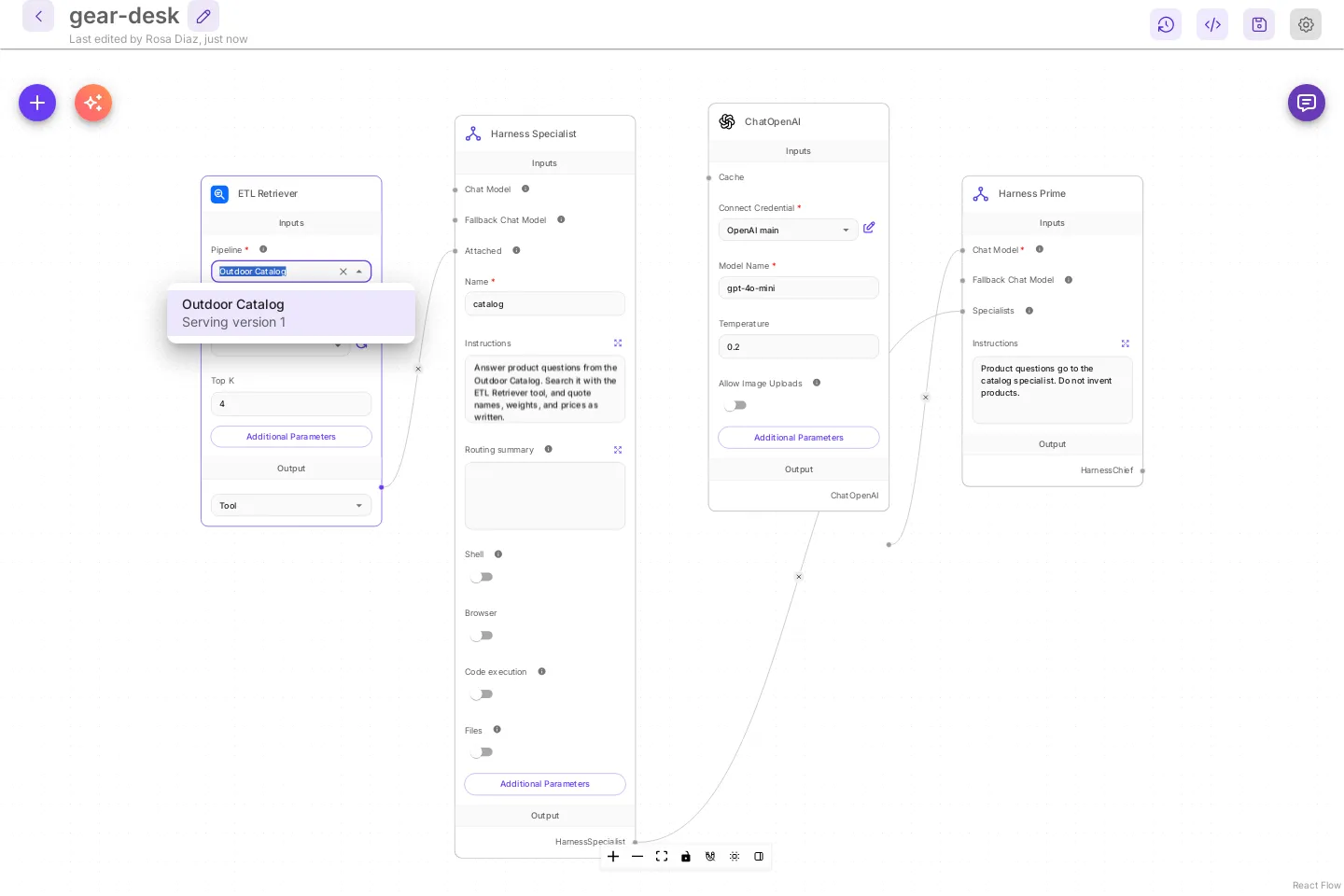
Task: Enable the Code execution toggle
Action: pyautogui.click(x=482, y=694)
